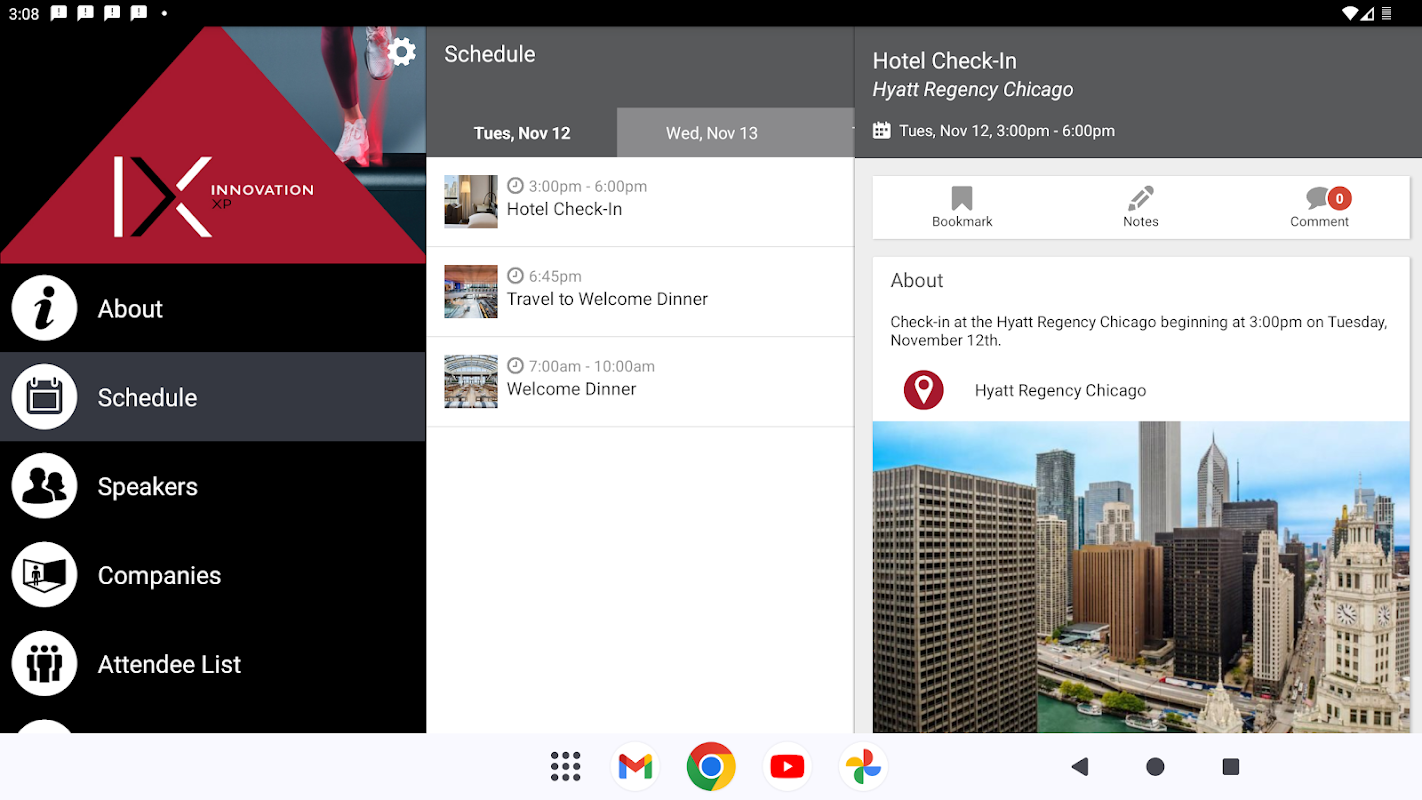Open Notes pencil icon
The height and width of the screenshot is (800, 1422).
point(1140,198)
